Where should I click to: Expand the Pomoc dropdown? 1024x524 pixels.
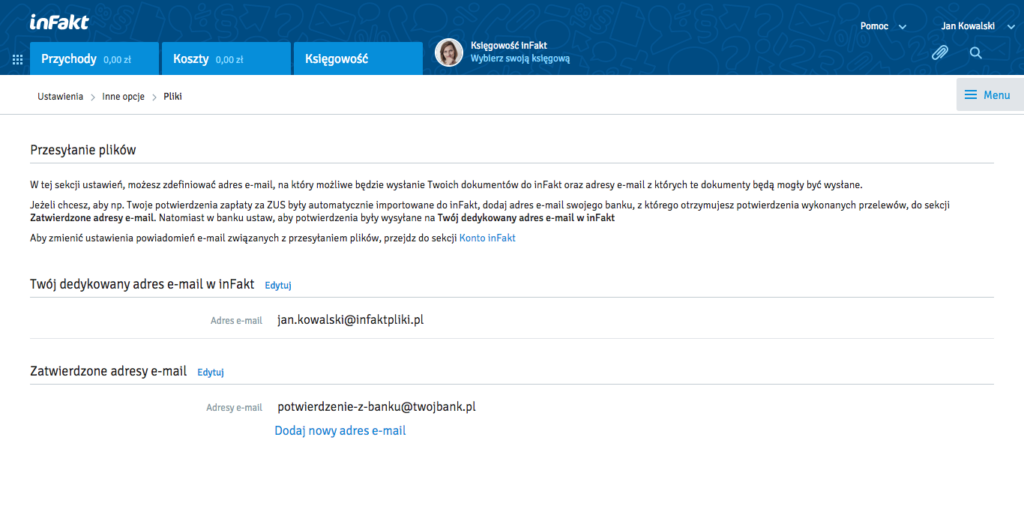[883, 26]
